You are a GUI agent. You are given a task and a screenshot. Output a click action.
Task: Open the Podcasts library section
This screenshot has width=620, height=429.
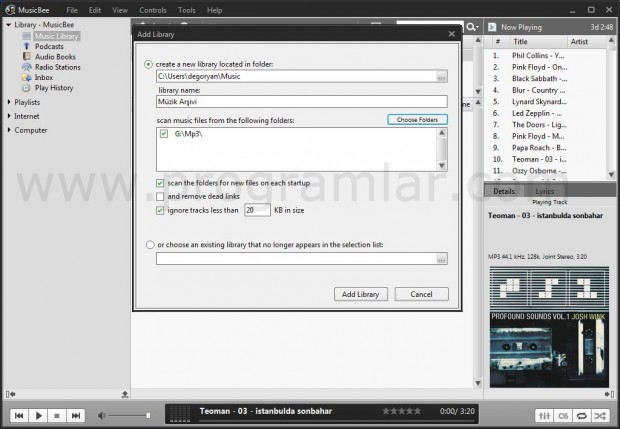[x=48, y=46]
